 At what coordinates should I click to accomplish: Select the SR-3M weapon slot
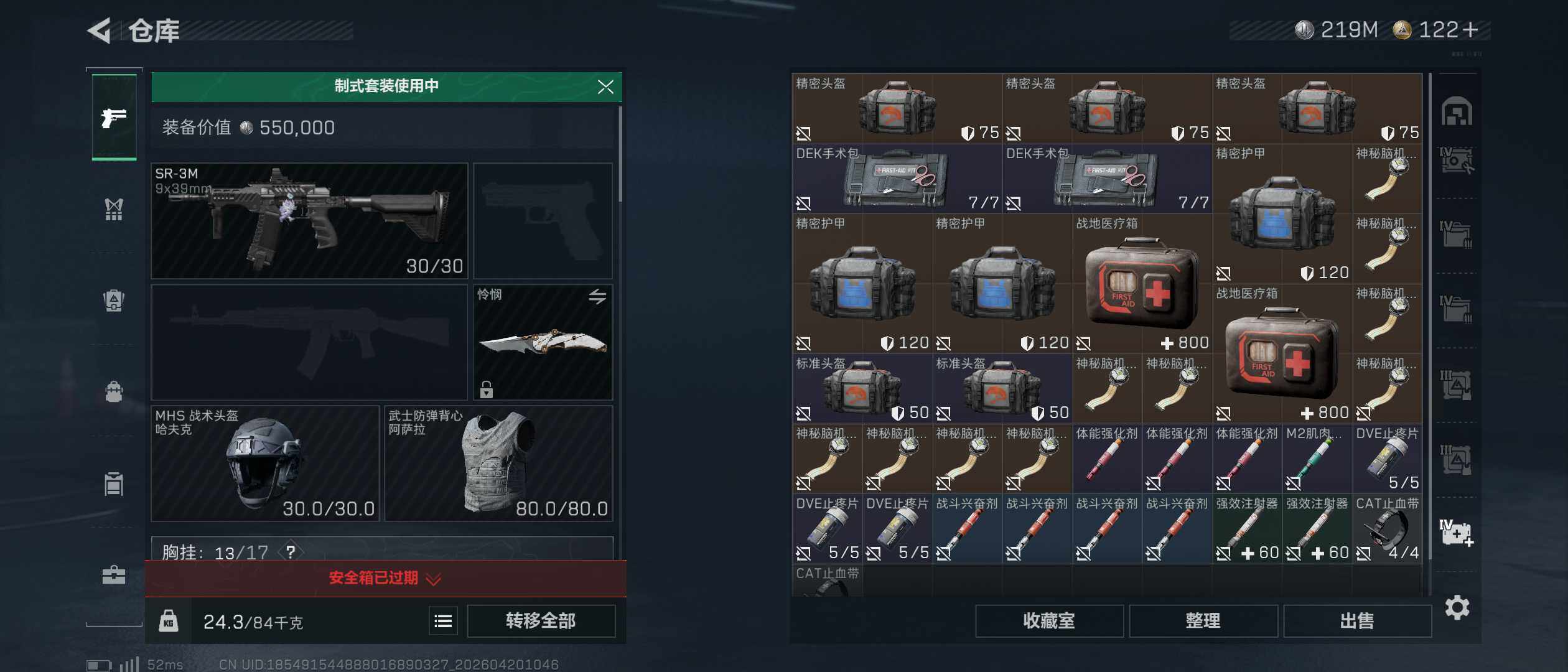coord(309,221)
